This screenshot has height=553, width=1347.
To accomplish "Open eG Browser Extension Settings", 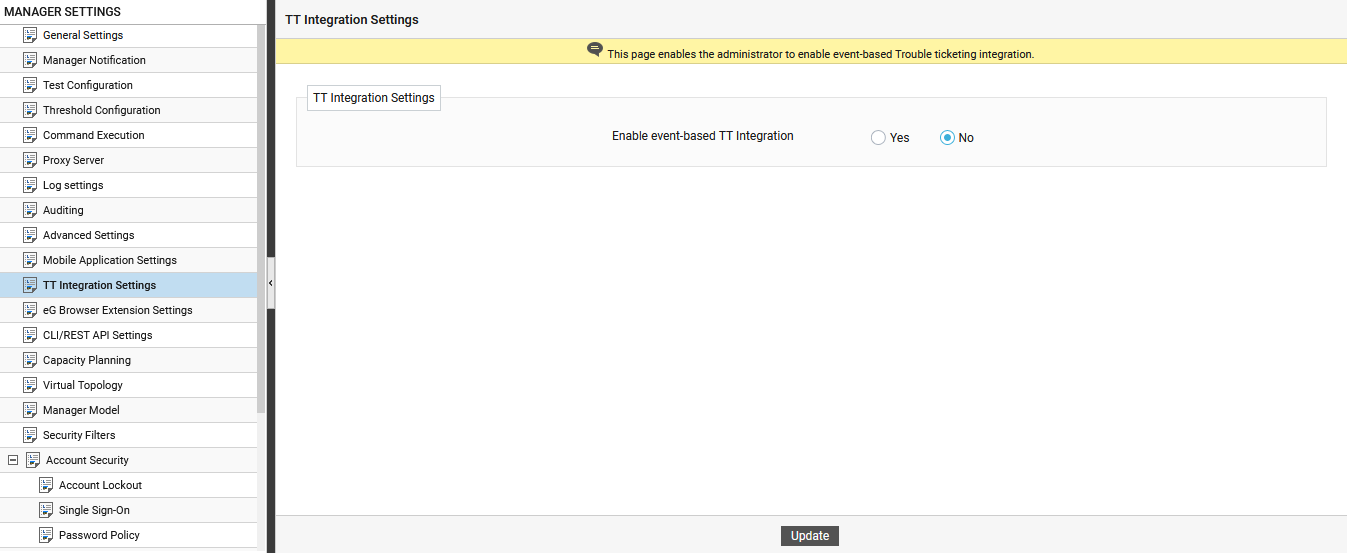I will pos(118,310).
